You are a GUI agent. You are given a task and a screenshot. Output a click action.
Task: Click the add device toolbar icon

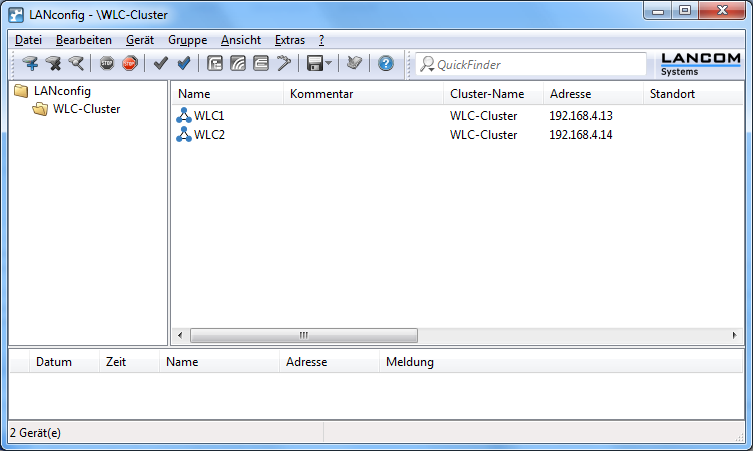(30, 64)
